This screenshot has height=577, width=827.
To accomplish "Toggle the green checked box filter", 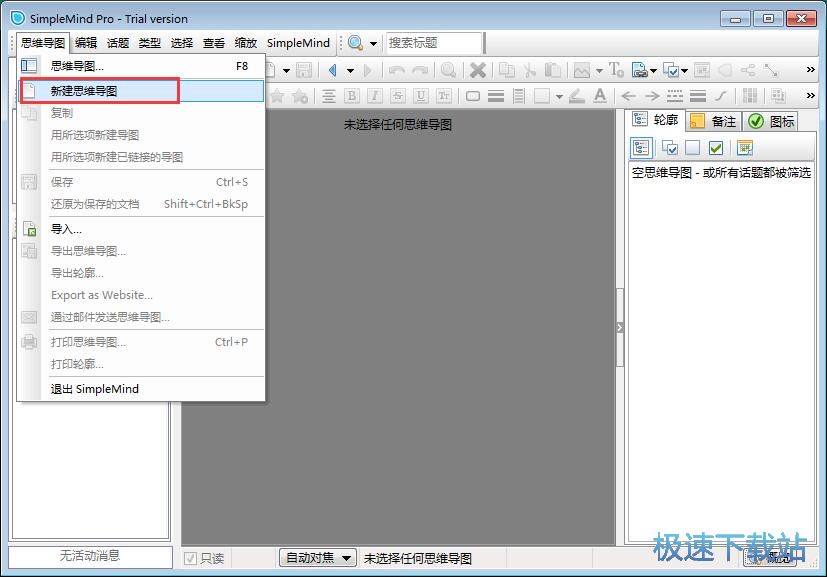I will tap(716, 148).
